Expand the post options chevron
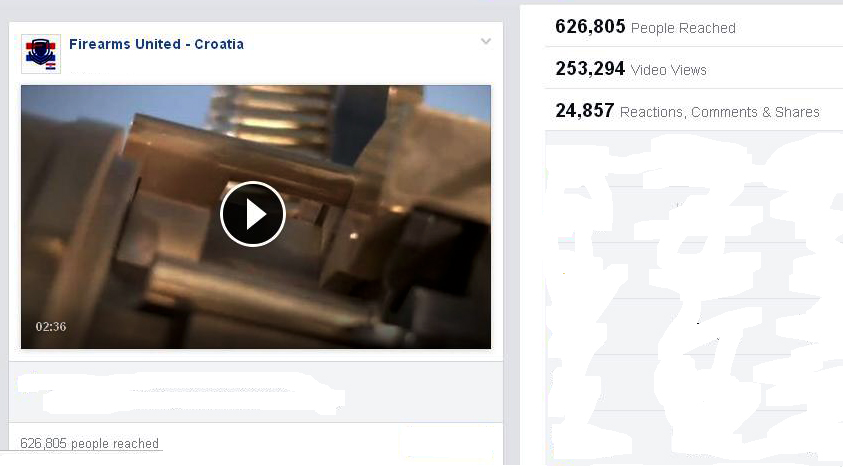The height and width of the screenshot is (469, 843). (x=485, y=41)
